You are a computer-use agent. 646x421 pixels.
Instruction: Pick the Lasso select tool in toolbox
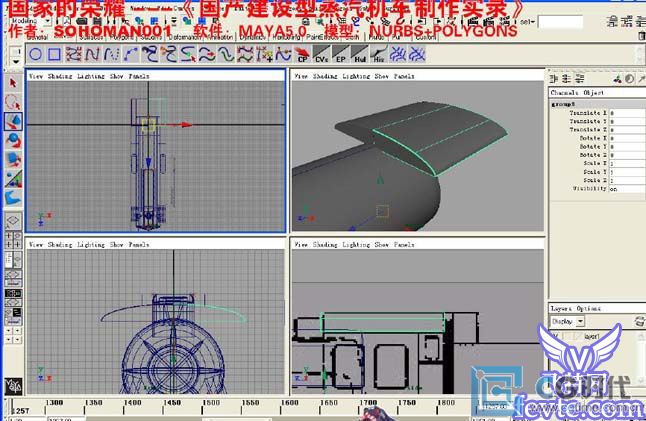point(13,102)
